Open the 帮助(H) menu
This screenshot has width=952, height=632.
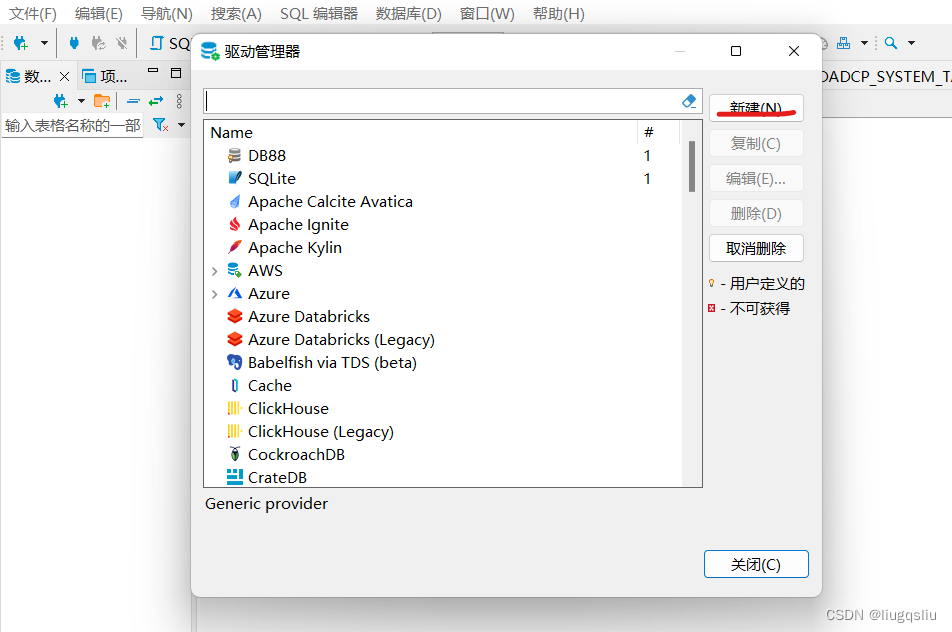tap(559, 13)
